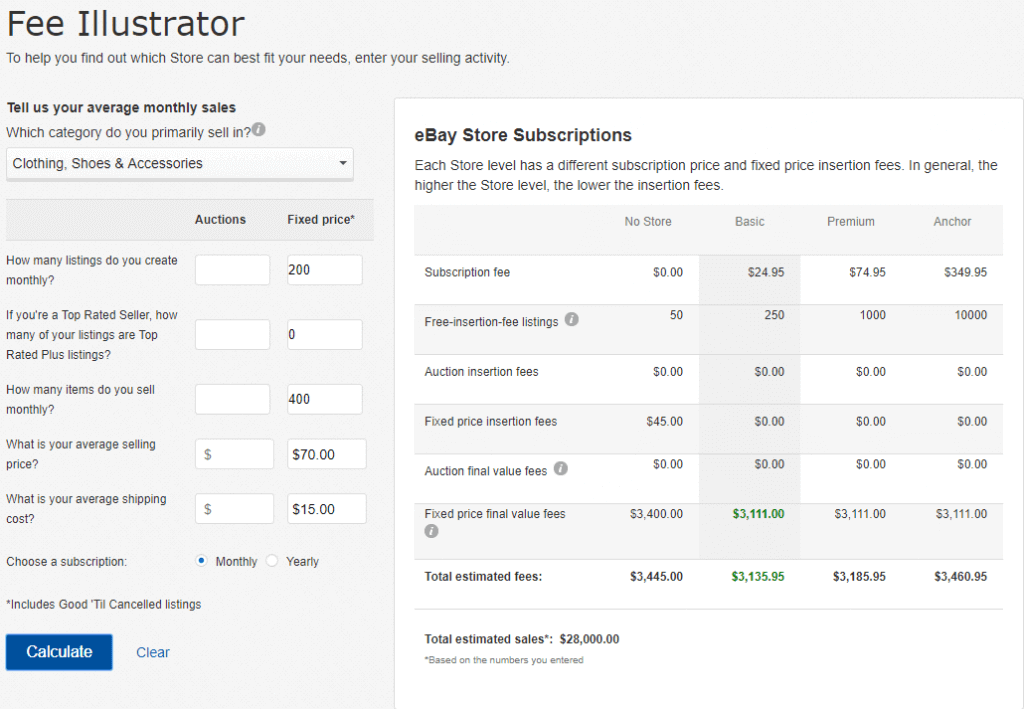Image resolution: width=1024 pixels, height=709 pixels.
Task: Click the green Basic final value fee $3,111.00
Action: pos(758,514)
